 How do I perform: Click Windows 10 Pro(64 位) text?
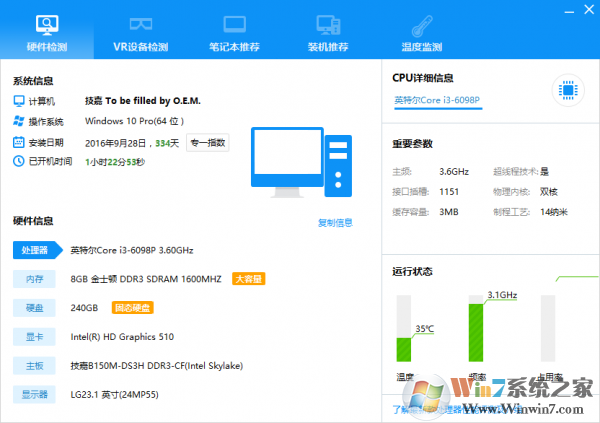pyautogui.click(x=134, y=121)
